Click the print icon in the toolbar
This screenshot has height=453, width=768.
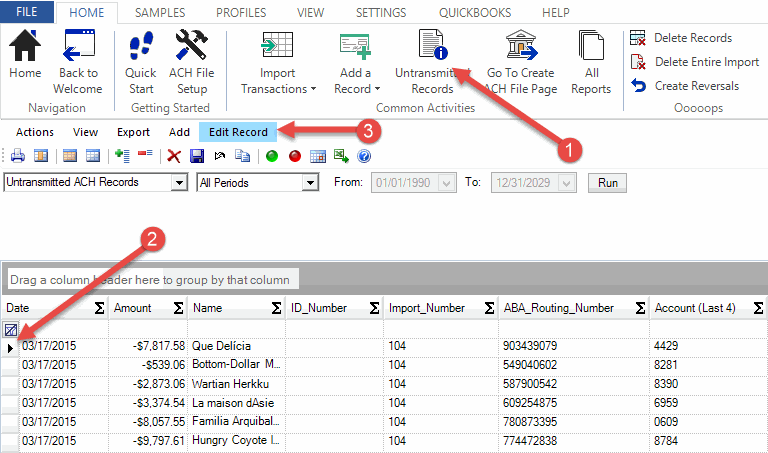[x=17, y=156]
